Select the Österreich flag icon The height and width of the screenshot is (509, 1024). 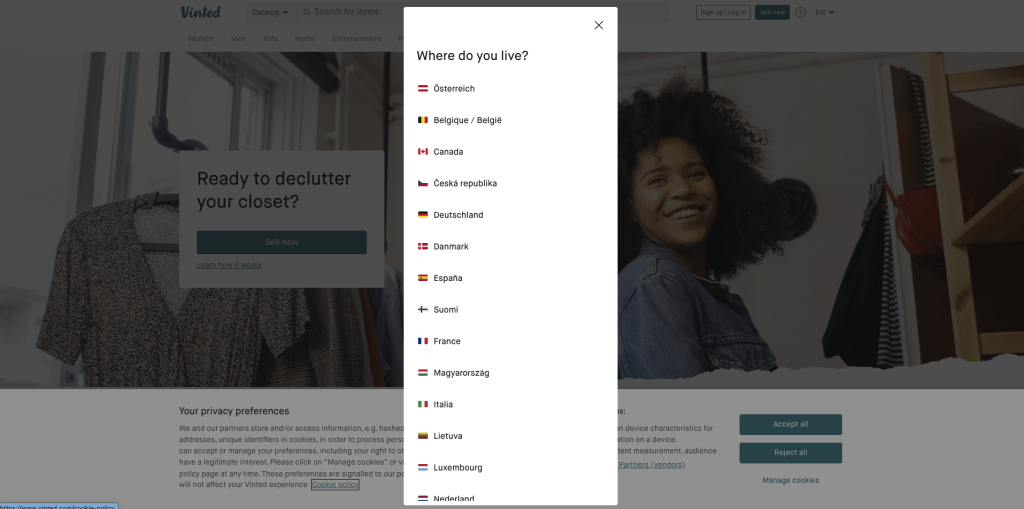coord(423,88)
